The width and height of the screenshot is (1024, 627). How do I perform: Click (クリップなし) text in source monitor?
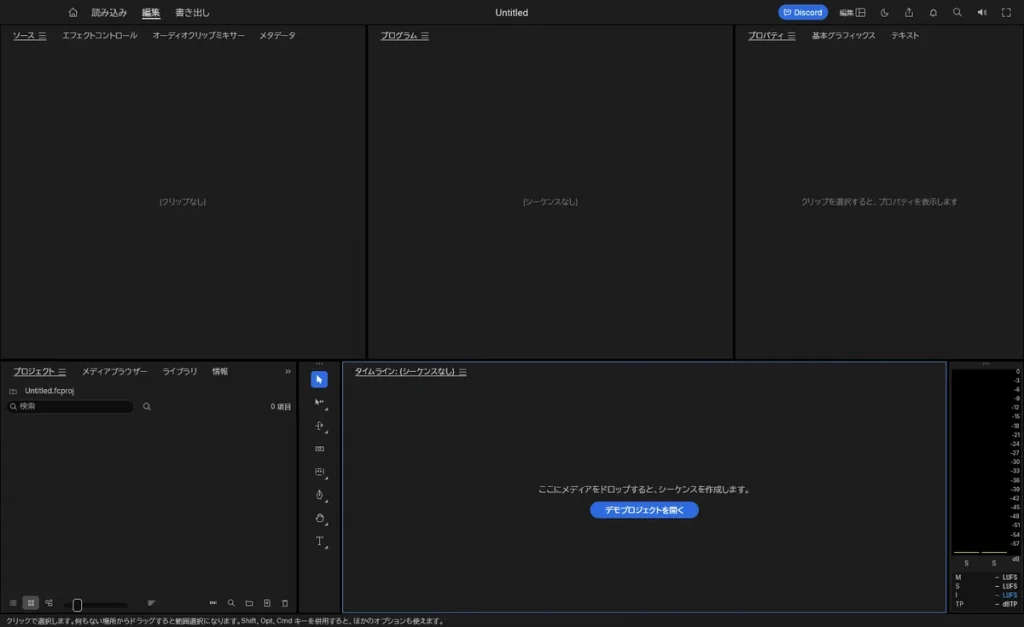click(183, 202)
